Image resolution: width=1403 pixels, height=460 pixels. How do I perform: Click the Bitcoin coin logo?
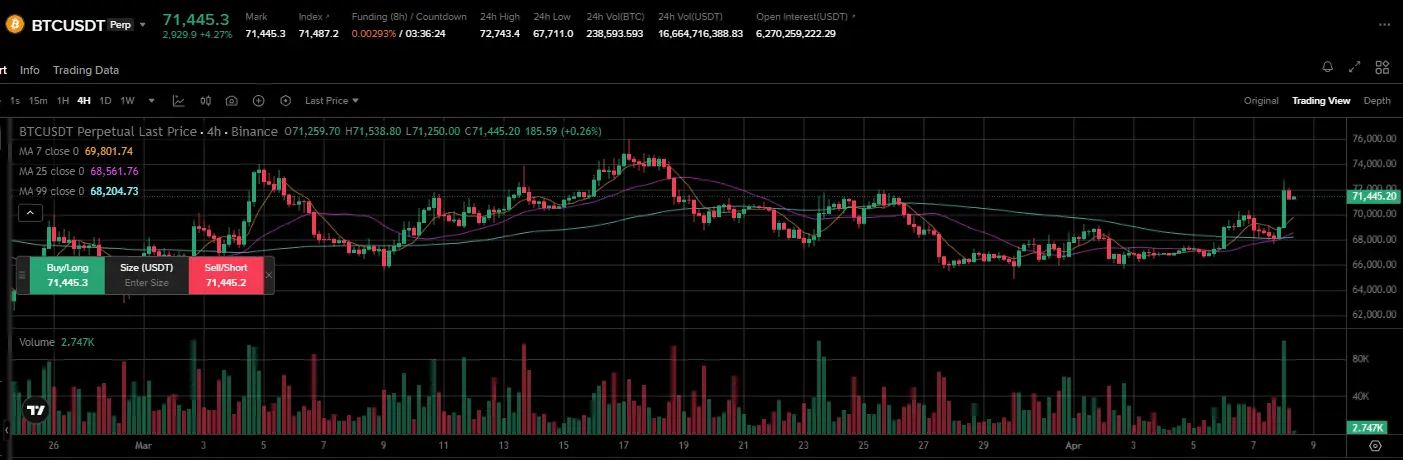tap(14, 25)
